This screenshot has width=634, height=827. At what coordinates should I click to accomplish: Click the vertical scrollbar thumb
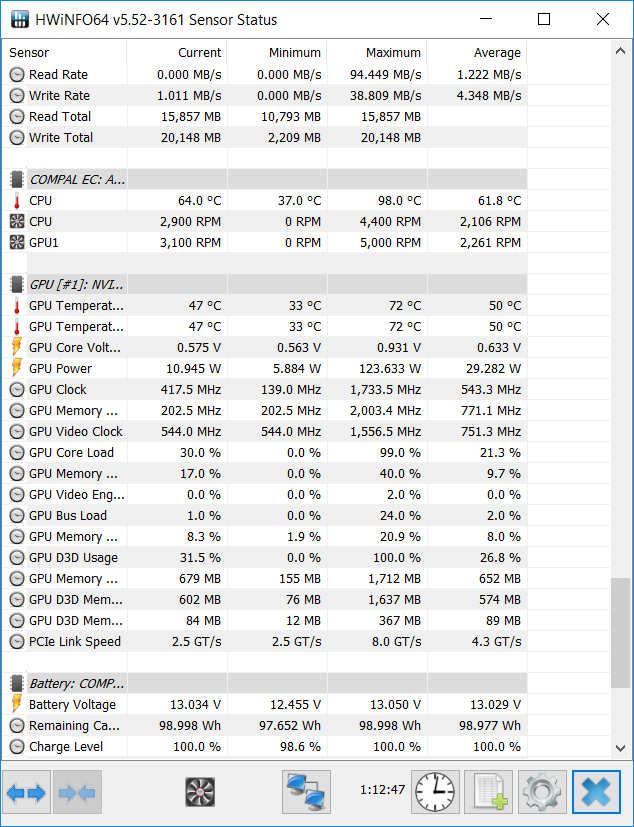tap(620, 632)
